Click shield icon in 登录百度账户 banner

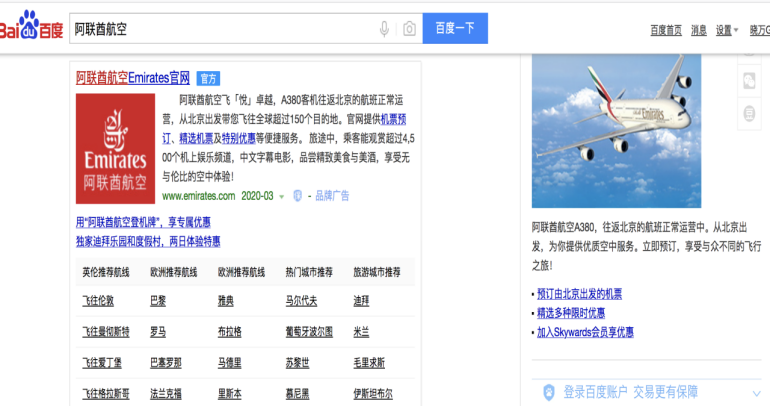pos(549,393)
